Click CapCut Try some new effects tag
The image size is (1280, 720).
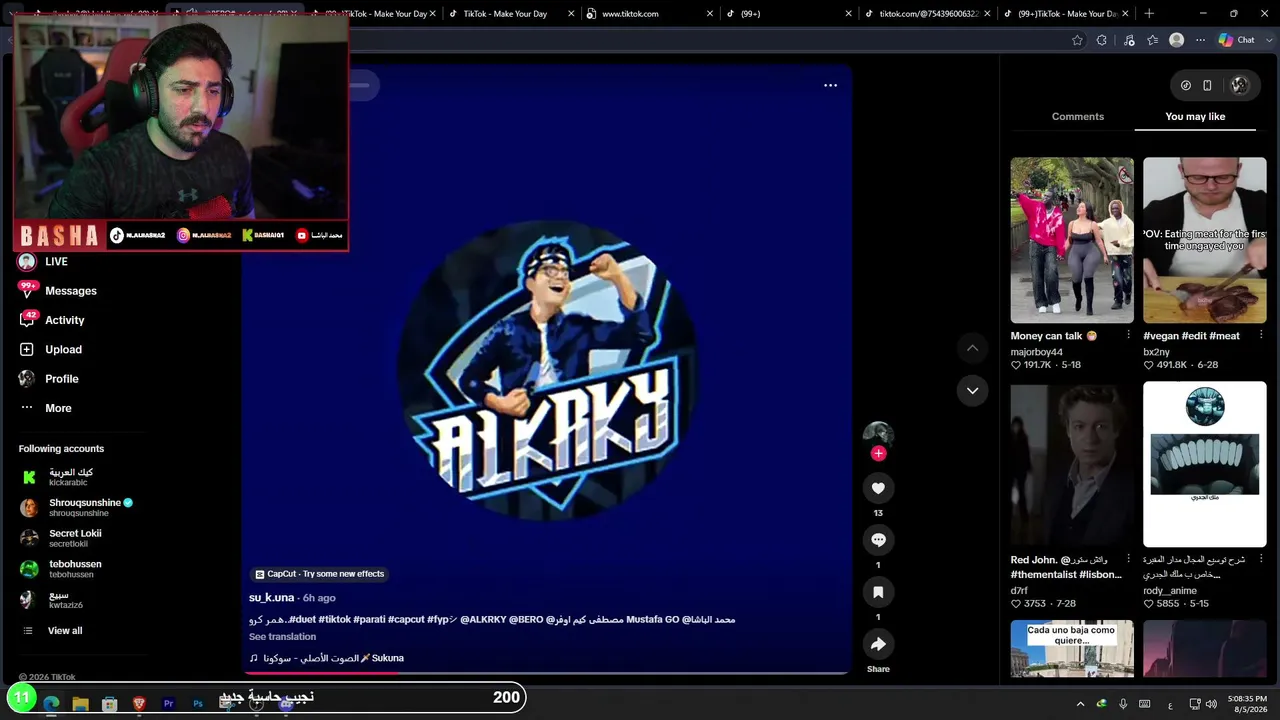(320, 574)
